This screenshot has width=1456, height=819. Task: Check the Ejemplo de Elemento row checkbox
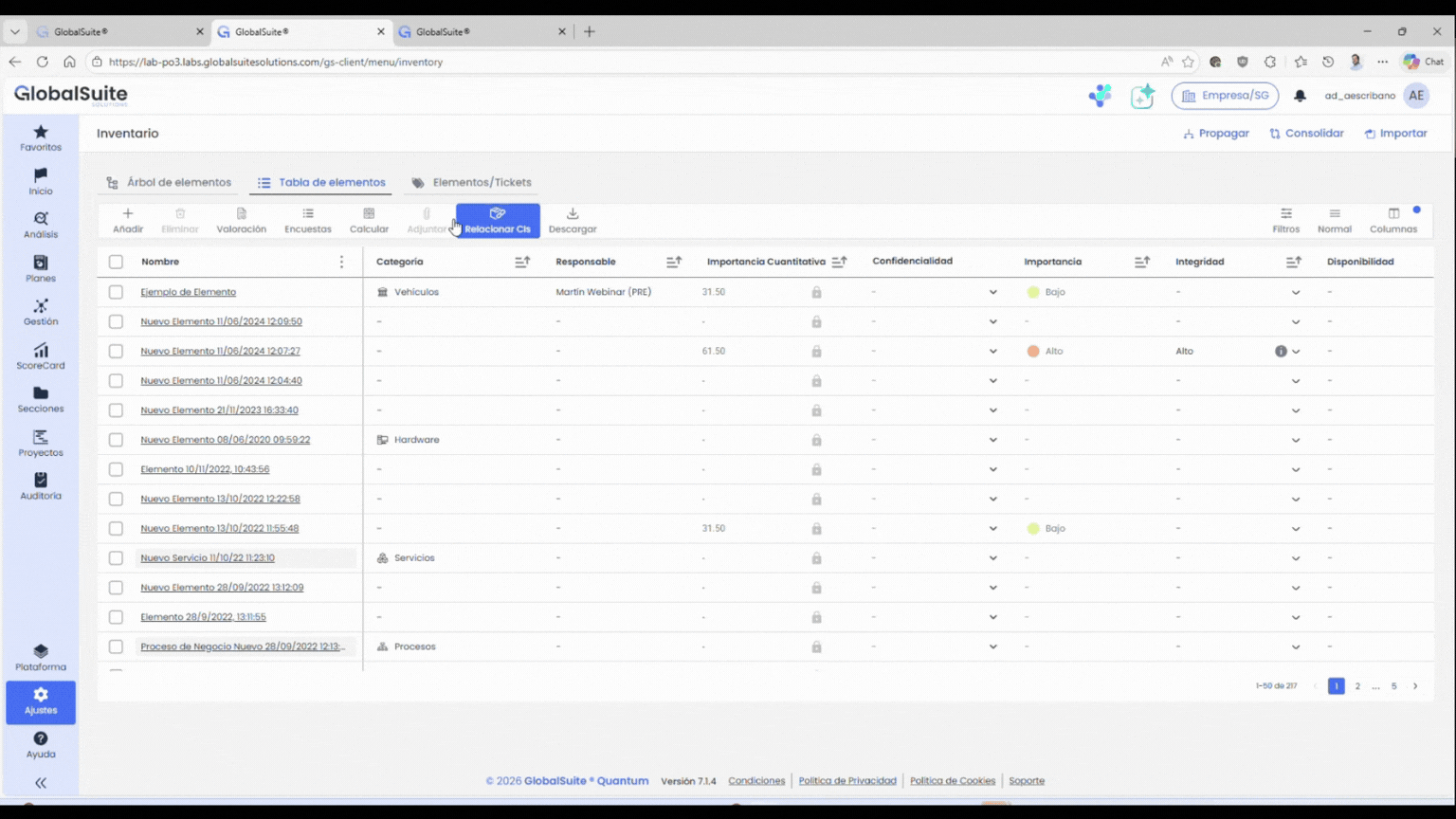[x=116, y=292]
